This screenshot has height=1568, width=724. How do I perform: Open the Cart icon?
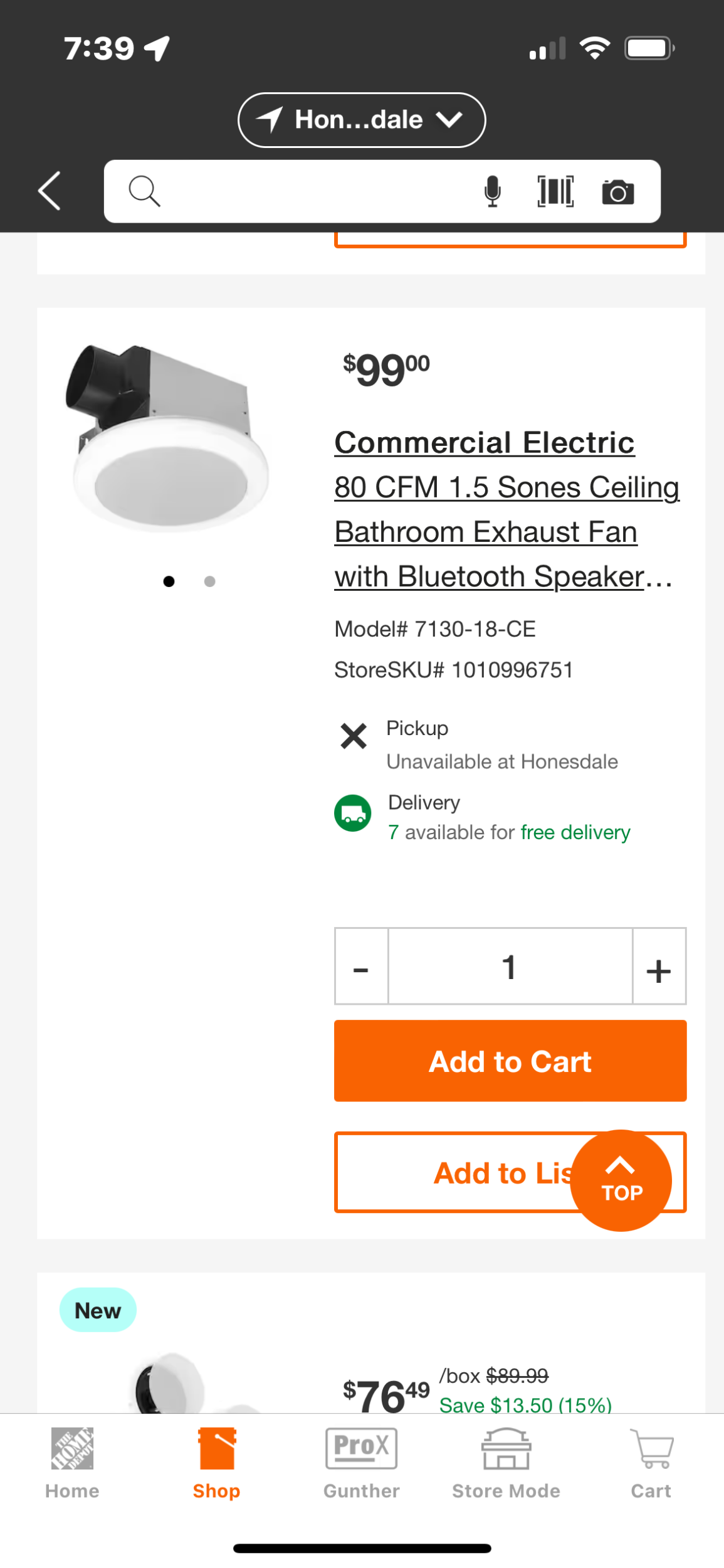point(651,1463)
